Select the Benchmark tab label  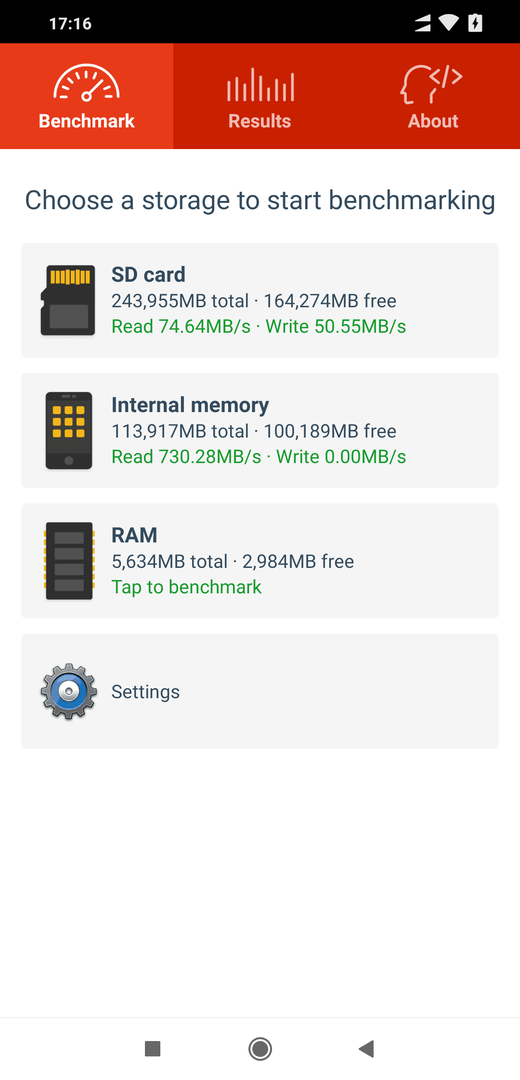pyautogui.click(x=87, y=121)
